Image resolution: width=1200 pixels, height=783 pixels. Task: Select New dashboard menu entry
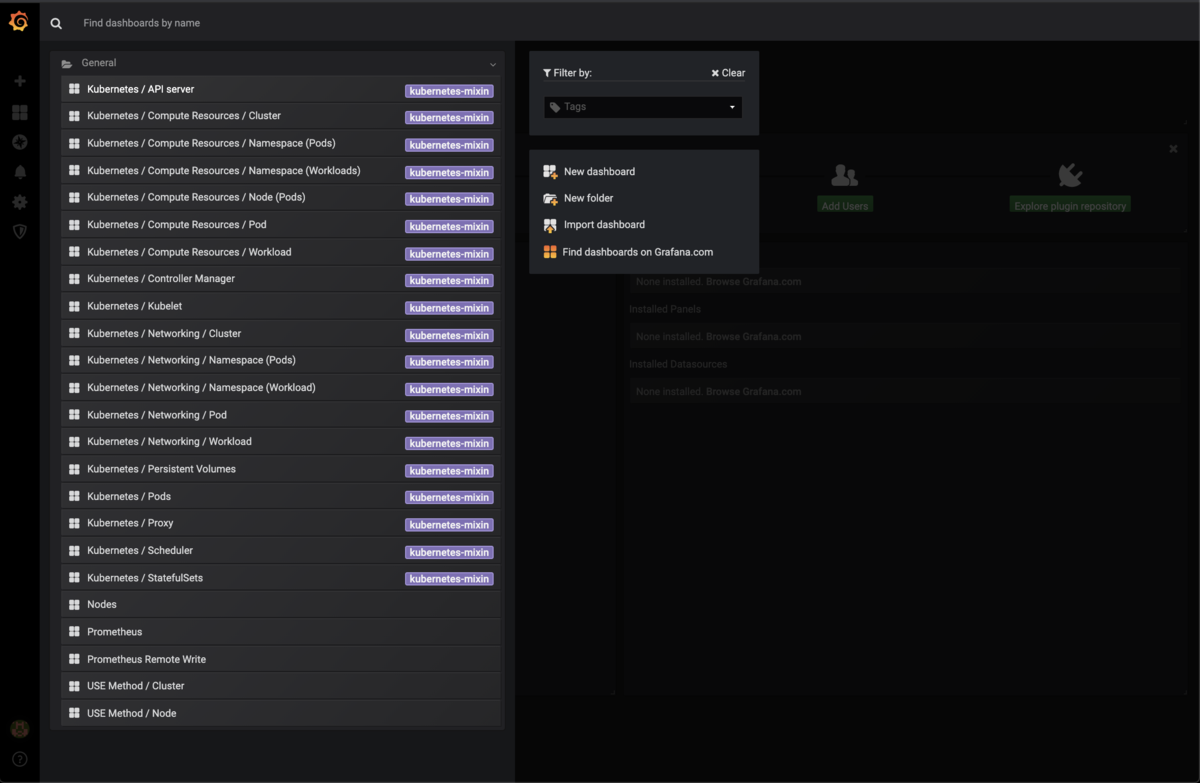599,172
